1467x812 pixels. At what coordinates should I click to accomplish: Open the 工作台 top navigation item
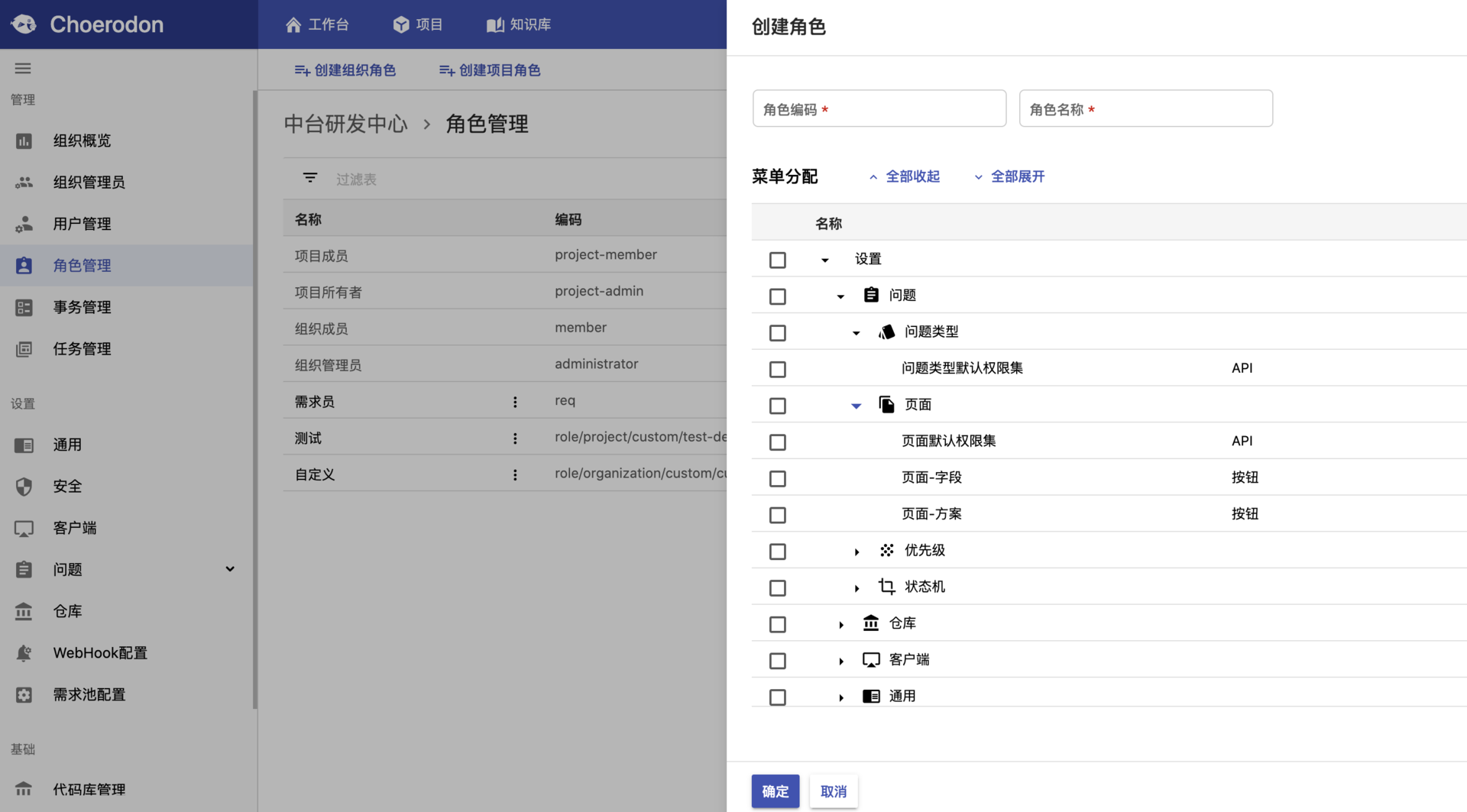(x=317, y=24)
